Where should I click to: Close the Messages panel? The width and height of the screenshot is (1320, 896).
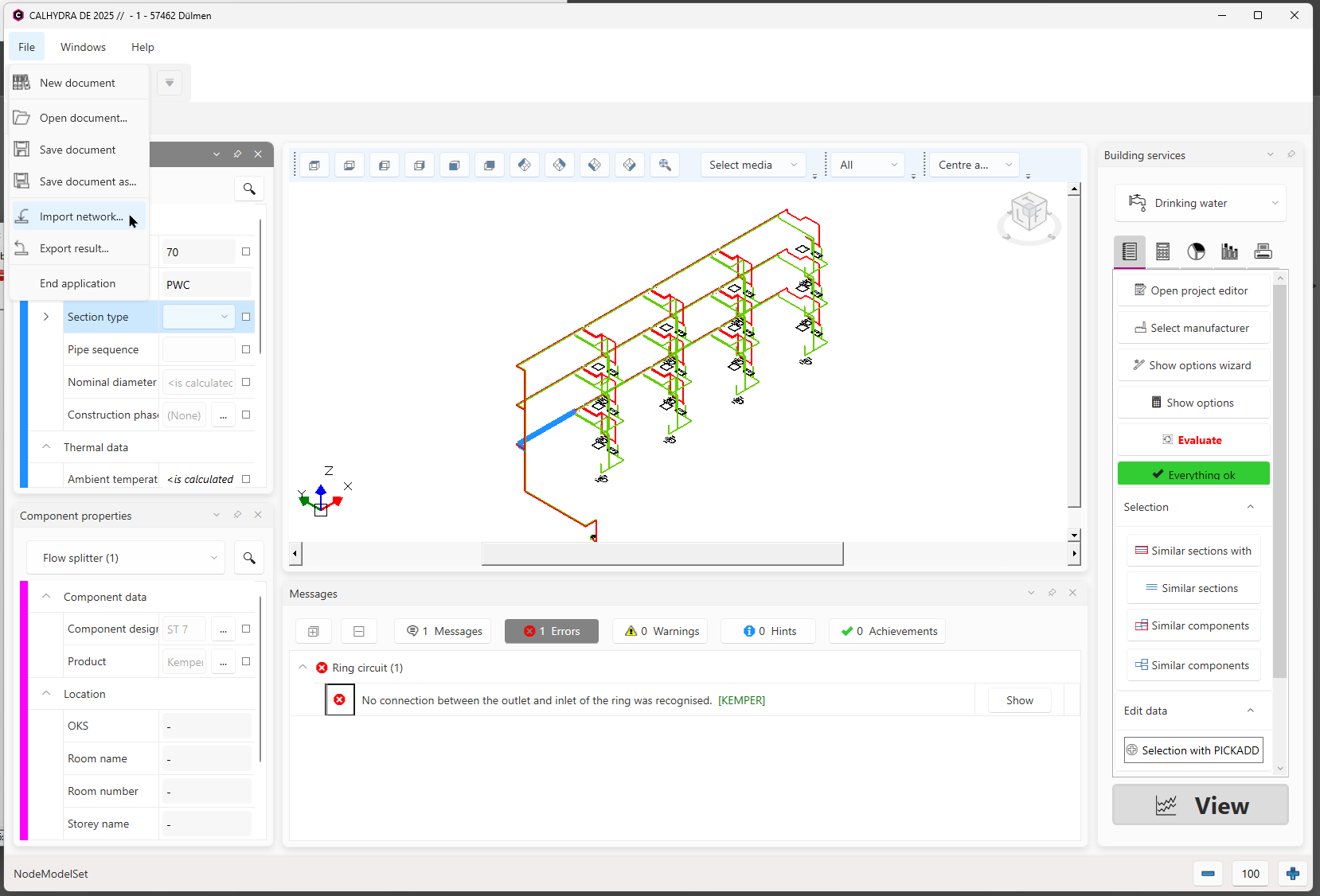pyautogui.click(x=1072, y=593)
